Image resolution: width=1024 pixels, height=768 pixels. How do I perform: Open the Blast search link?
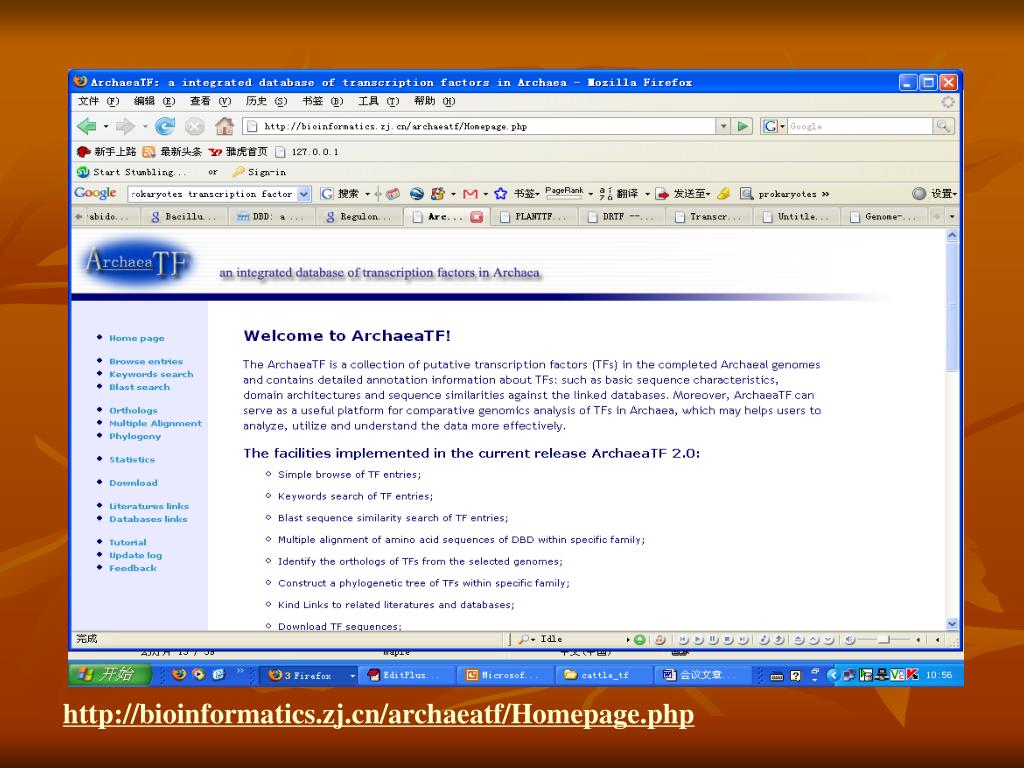click(139, 387)
